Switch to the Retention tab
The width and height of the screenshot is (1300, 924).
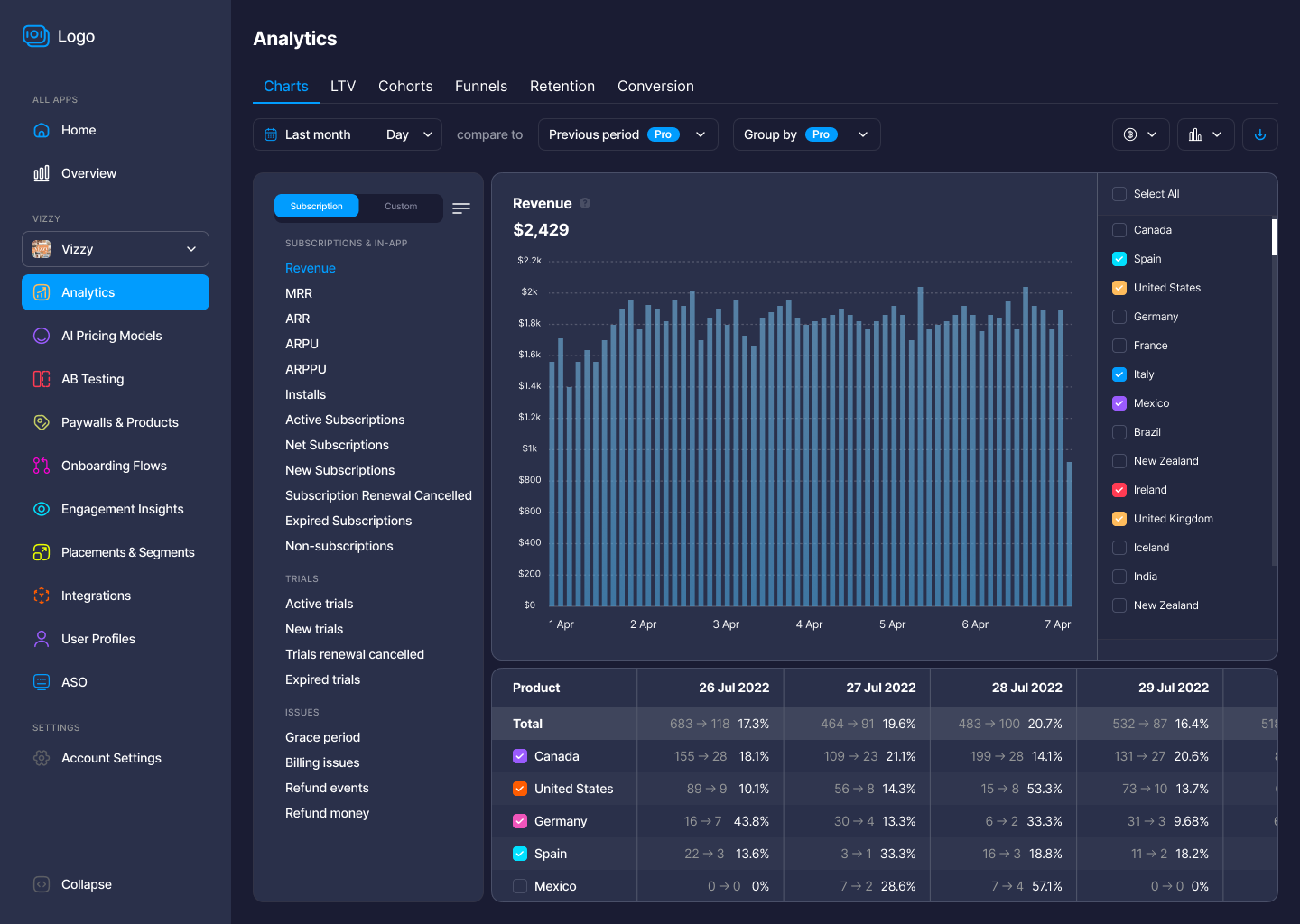(562, 87)
